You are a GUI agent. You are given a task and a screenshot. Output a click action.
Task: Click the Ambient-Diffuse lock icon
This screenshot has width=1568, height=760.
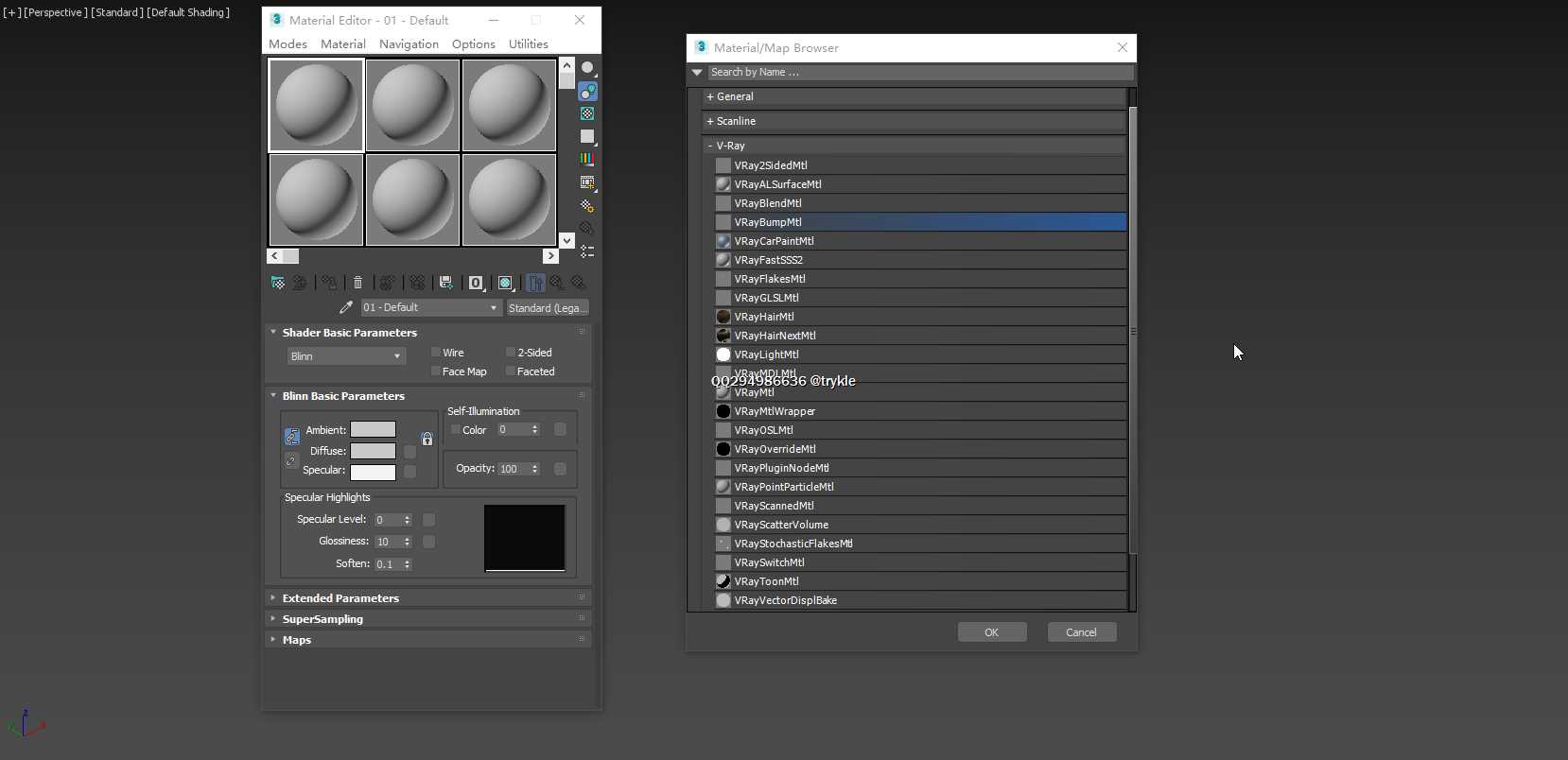(x=292, y=437)
